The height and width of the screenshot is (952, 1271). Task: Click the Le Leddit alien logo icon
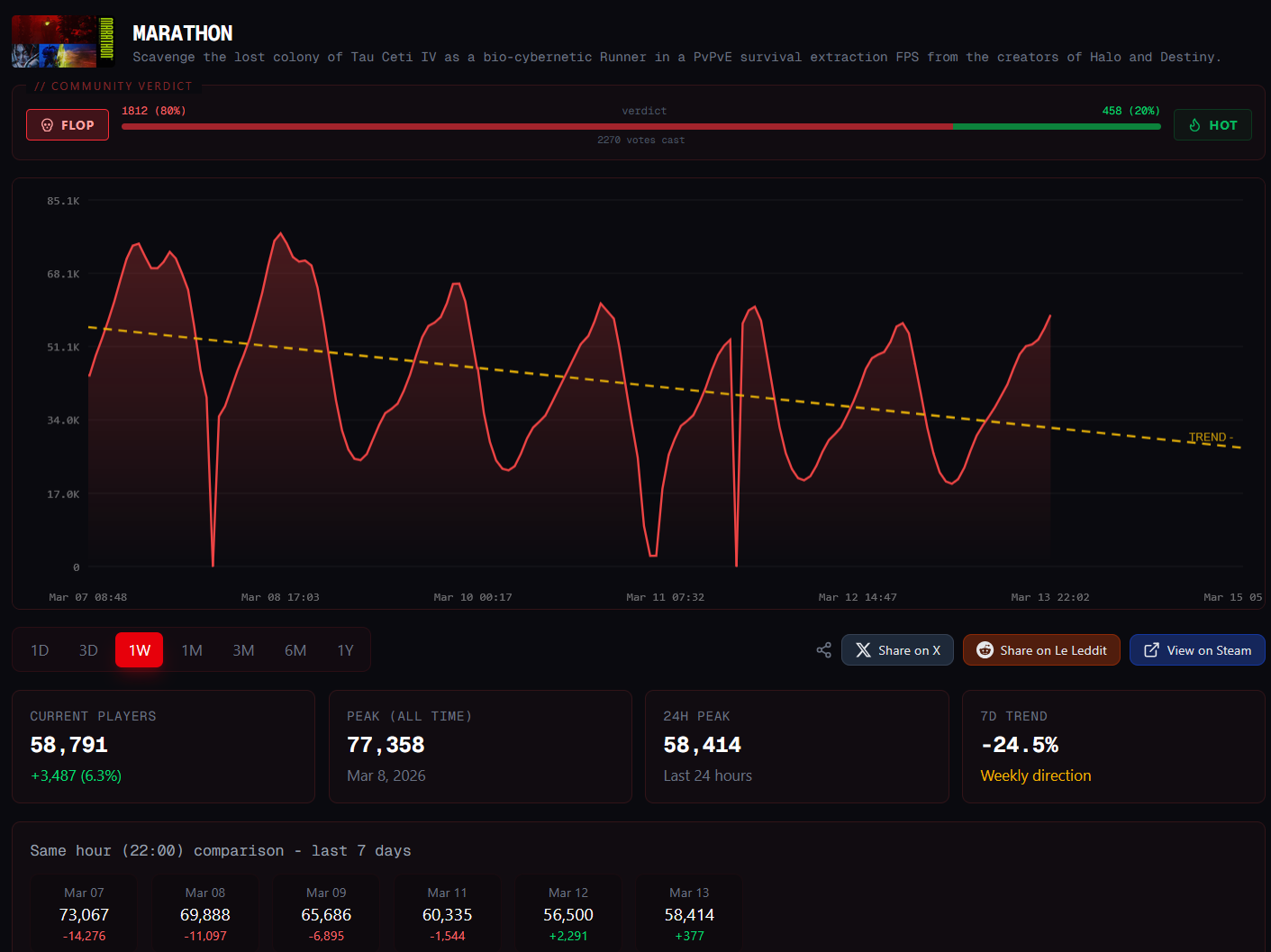985,650
